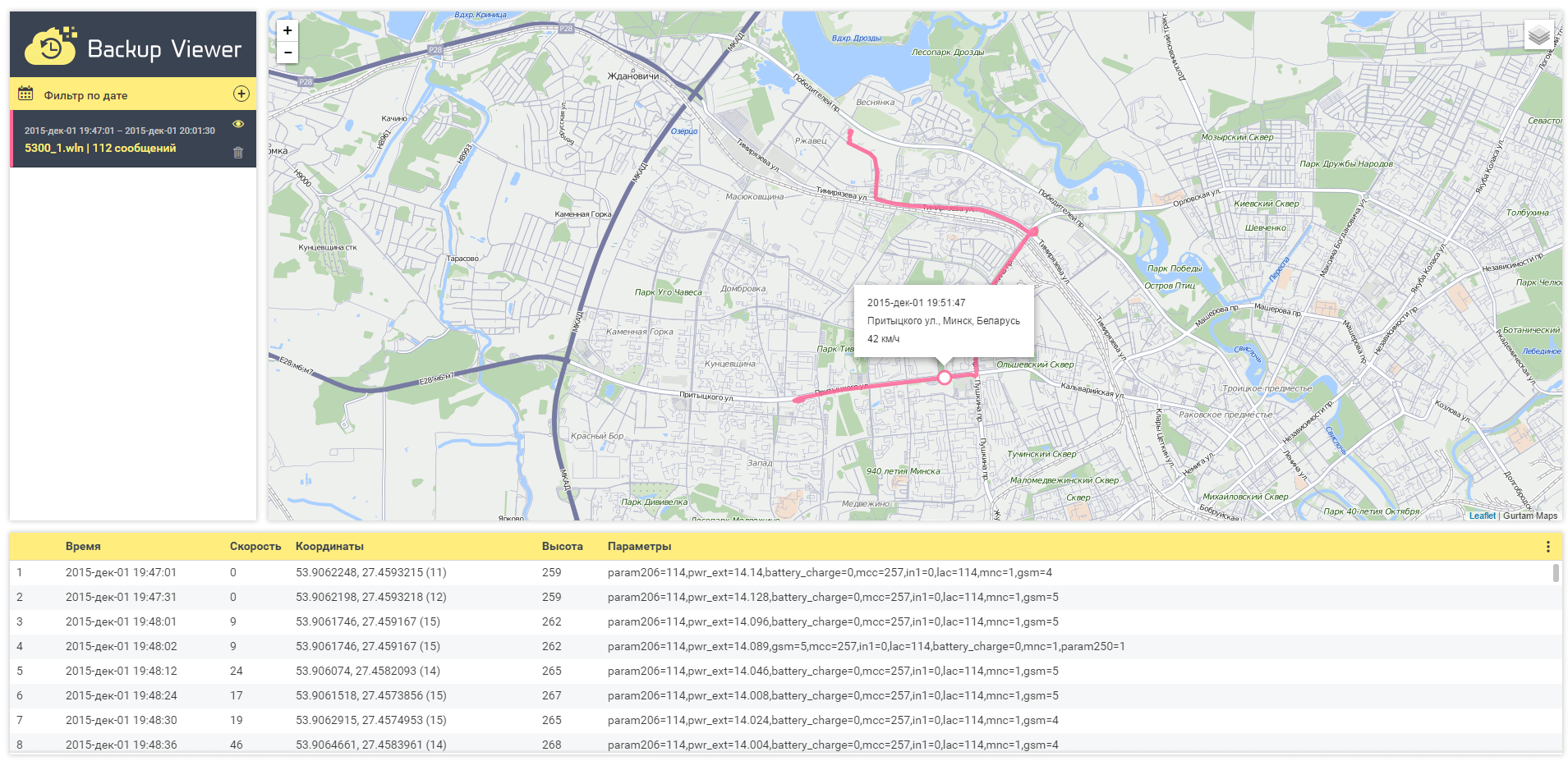Click the Параметры column header

point(639,547)
